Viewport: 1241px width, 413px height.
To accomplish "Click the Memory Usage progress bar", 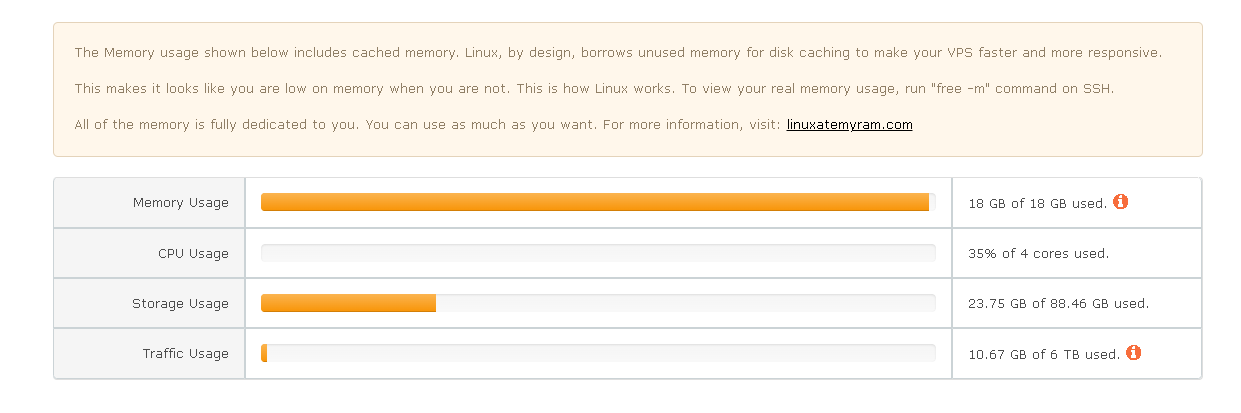I will [595, 202].
